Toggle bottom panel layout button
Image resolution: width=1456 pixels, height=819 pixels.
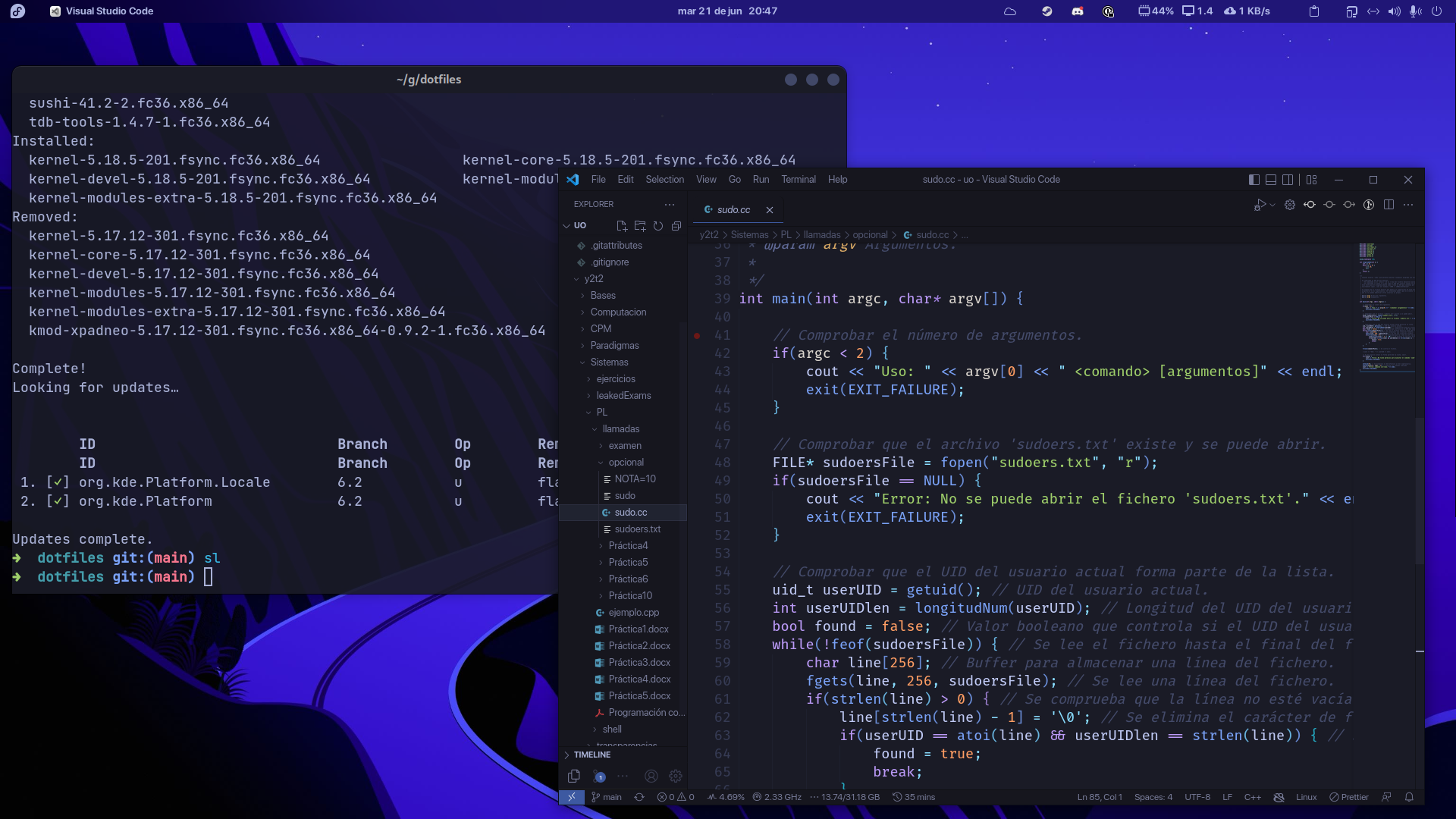click(x=1271, y=180)
